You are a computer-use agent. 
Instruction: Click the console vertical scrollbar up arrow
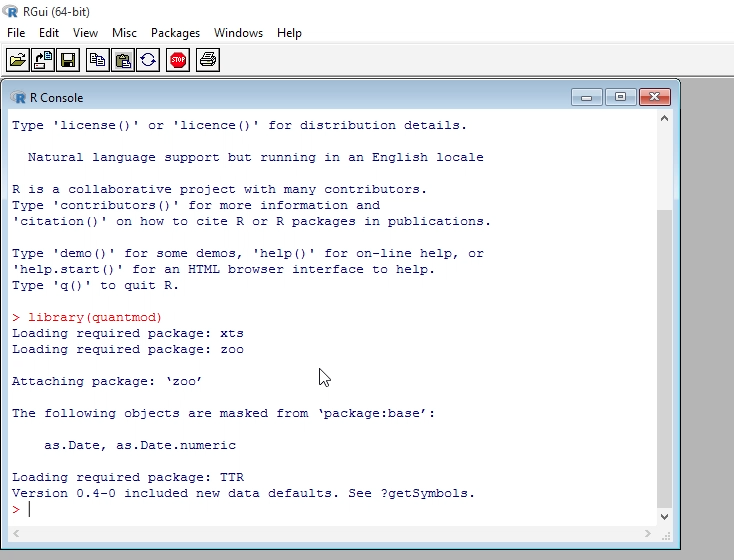pos(664,118)
